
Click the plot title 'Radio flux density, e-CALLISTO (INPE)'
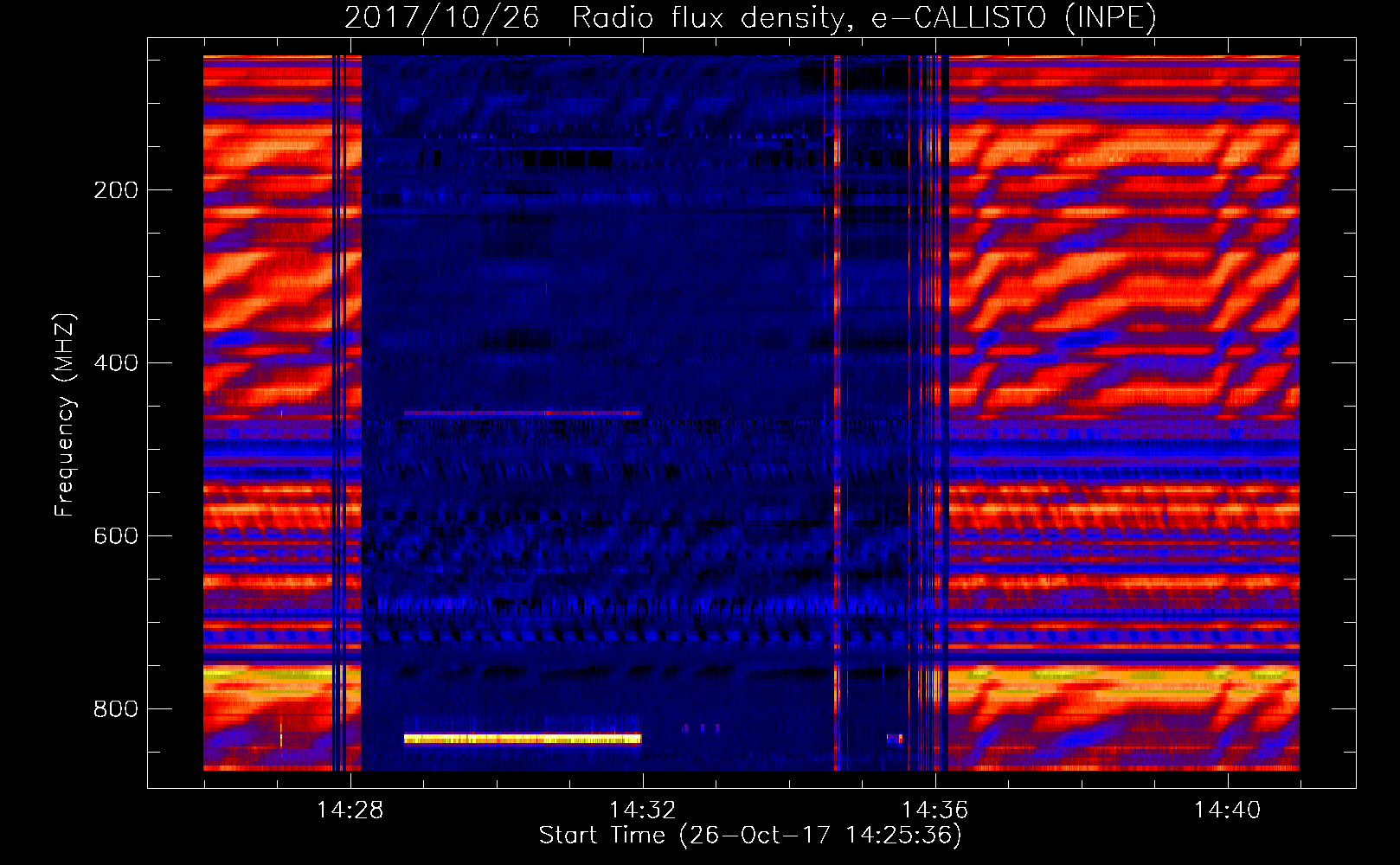click(864, 18)
